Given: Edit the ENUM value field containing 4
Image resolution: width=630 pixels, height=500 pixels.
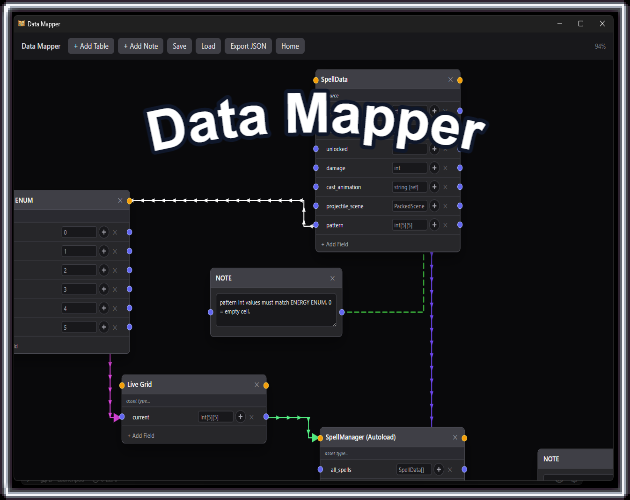Looking at the screenshot, I should (x=79, y=308).
